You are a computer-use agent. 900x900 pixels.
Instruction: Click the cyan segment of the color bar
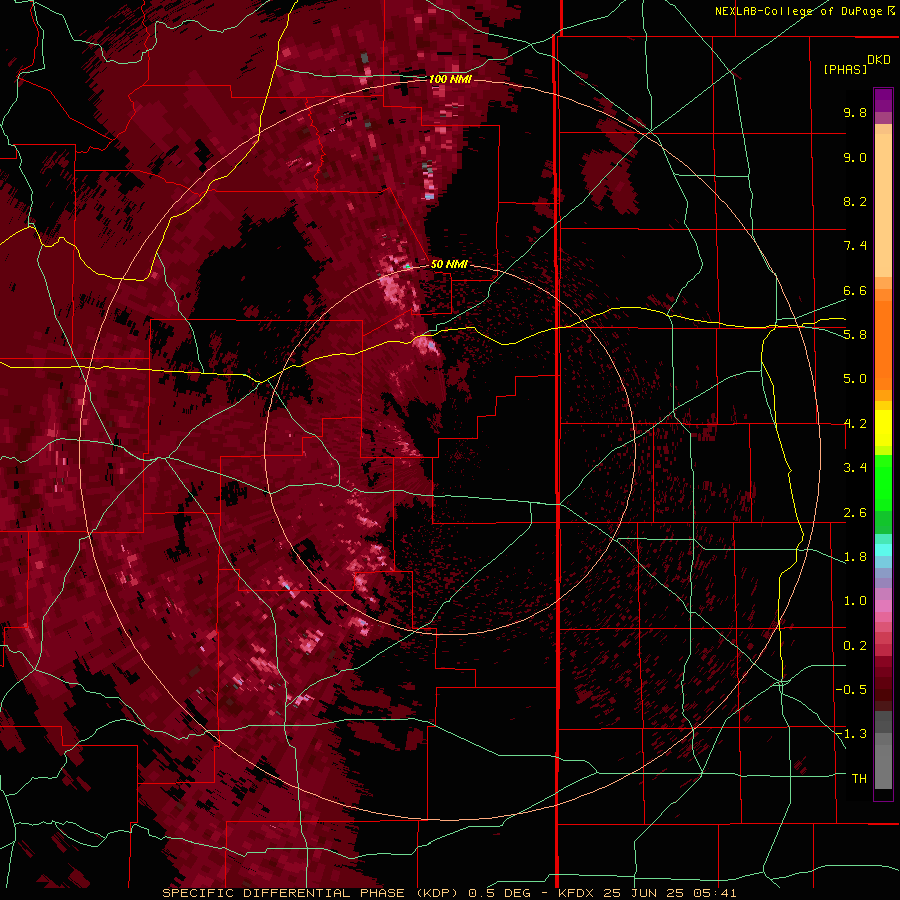[x=883, y=550]
